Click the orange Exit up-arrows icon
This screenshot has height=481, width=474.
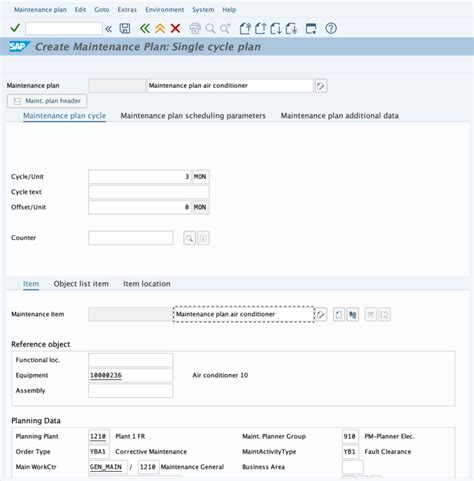[160, 28]
